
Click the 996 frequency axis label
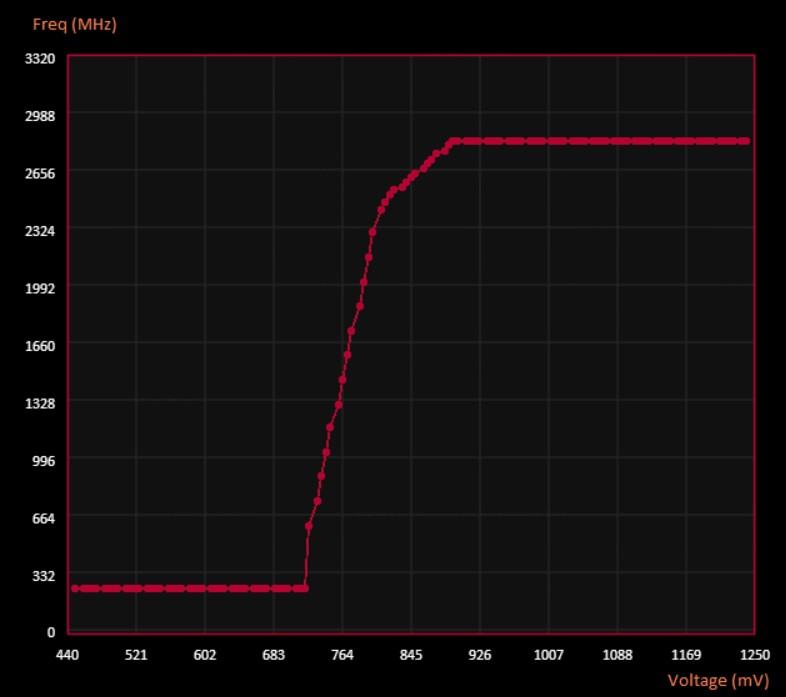point(44,460)
